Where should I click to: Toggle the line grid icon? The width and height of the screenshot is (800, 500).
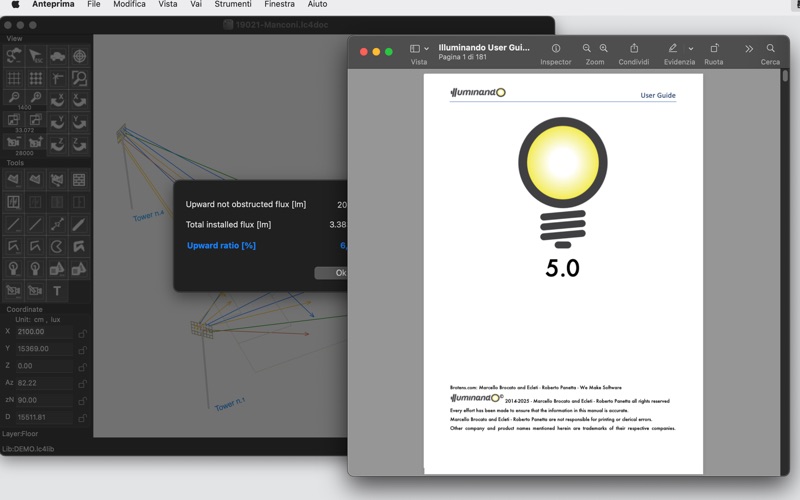pos(13,78)
